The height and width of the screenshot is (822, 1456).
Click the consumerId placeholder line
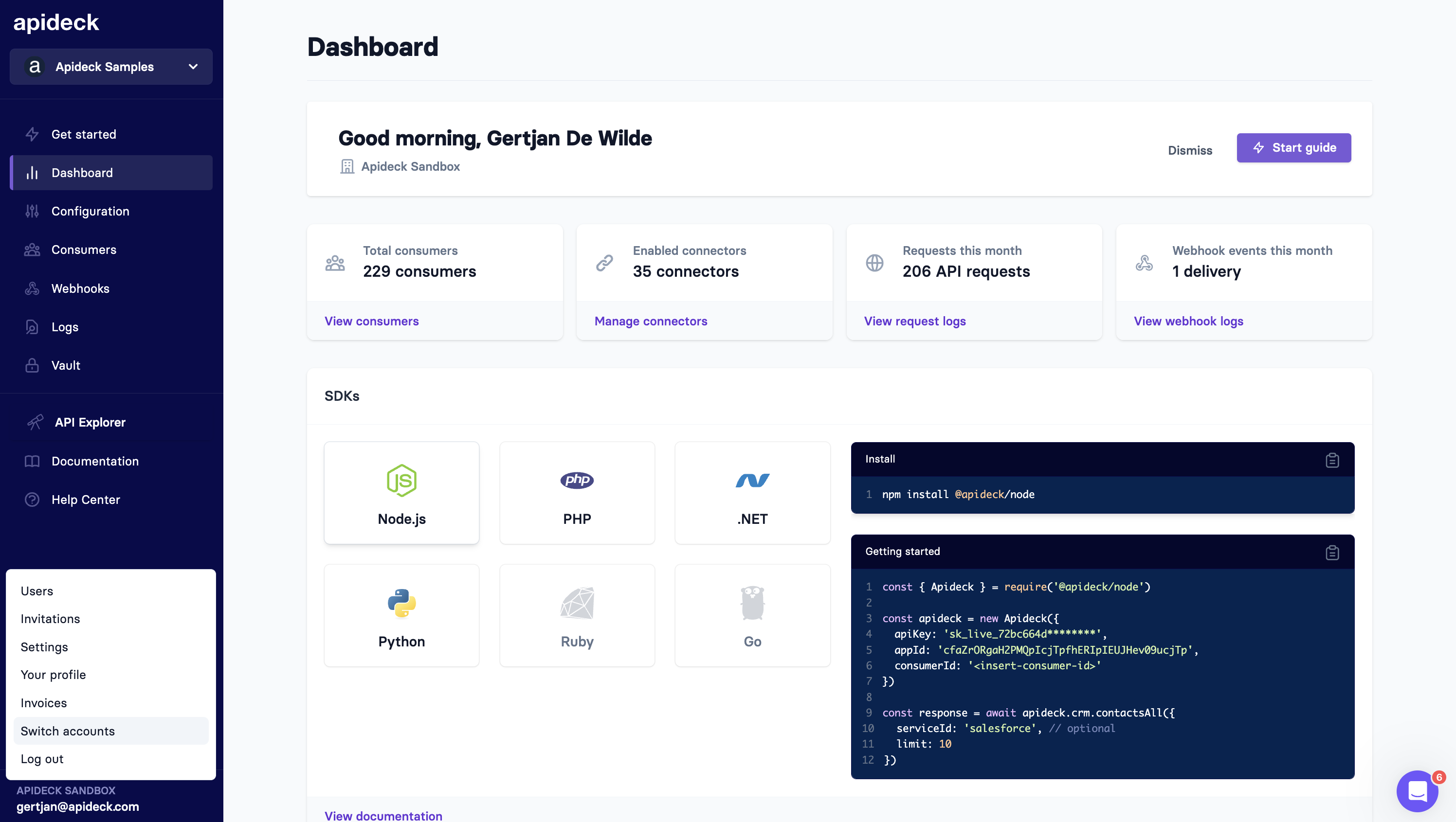[998, 665]
